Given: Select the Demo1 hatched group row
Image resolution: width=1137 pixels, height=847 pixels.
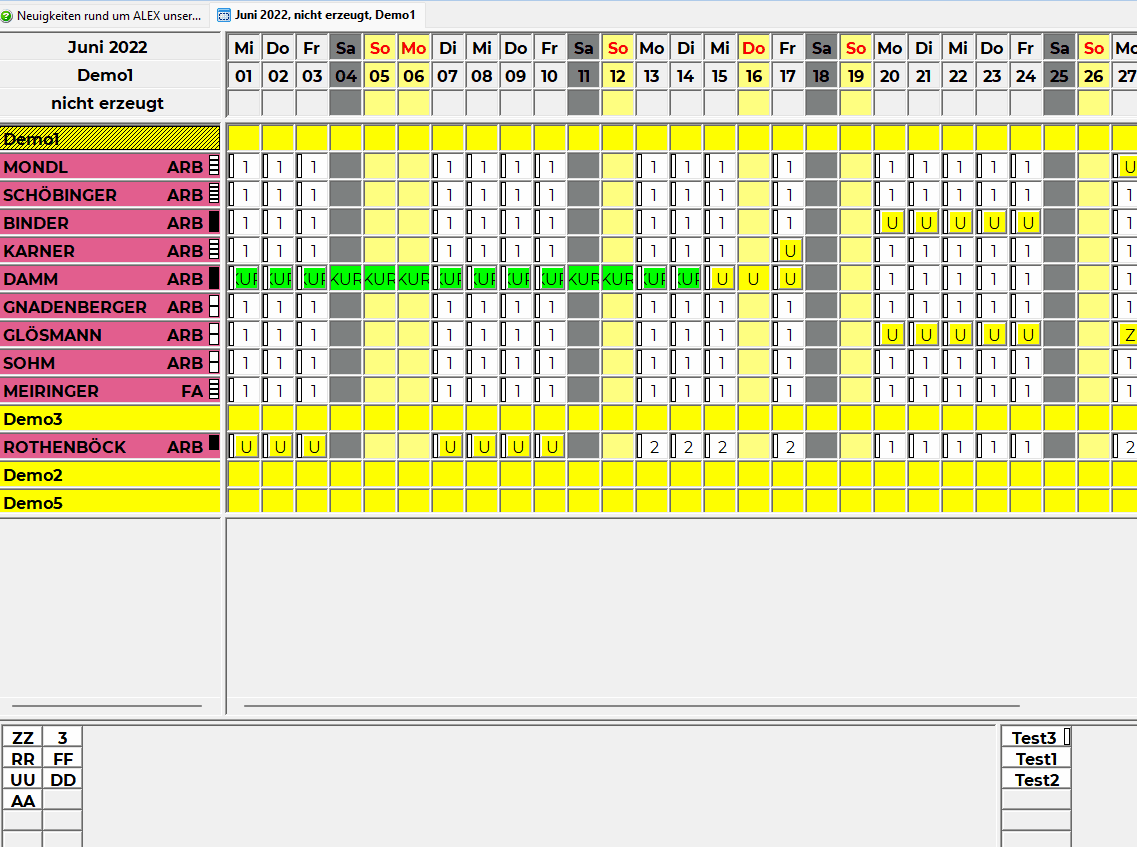Looking at the screenshot, I should point(110,139).
